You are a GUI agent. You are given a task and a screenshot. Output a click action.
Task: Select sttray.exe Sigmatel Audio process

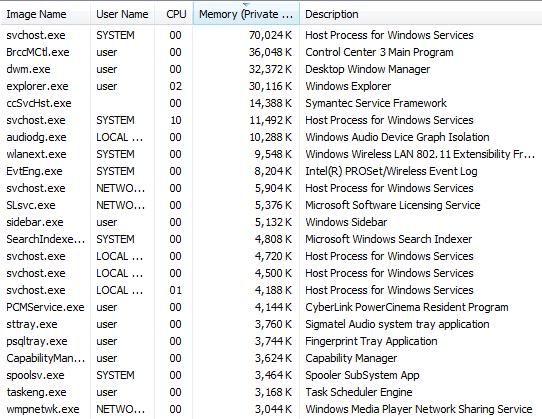pyautogui.click(x=271, y=324)
